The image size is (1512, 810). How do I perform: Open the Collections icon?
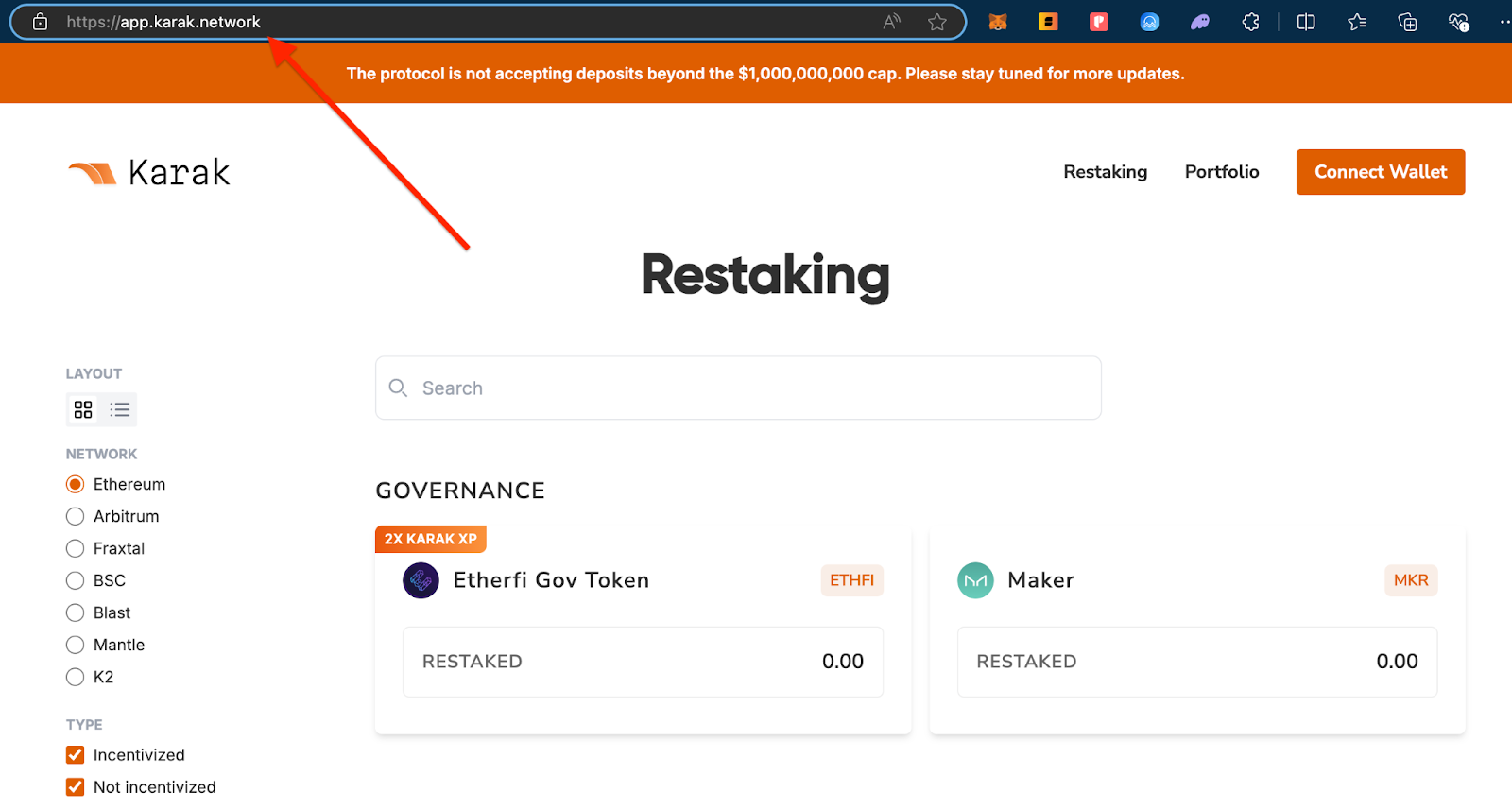(1407, 22)
